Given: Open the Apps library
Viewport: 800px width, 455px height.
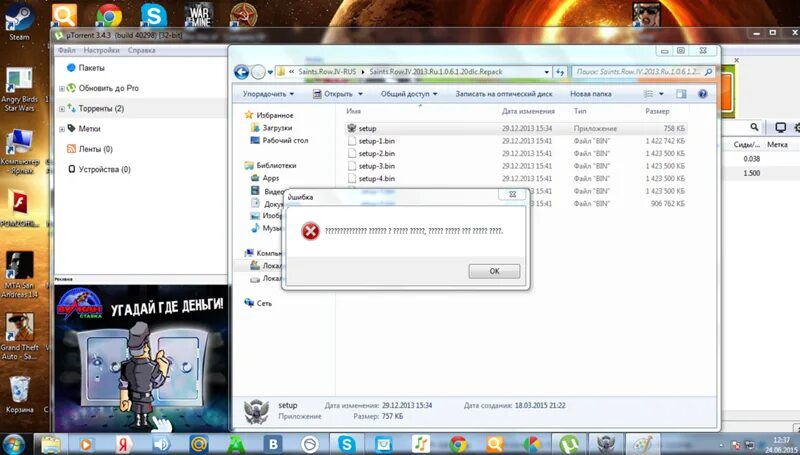Looking at the screenshot, I should pos(270,178).
